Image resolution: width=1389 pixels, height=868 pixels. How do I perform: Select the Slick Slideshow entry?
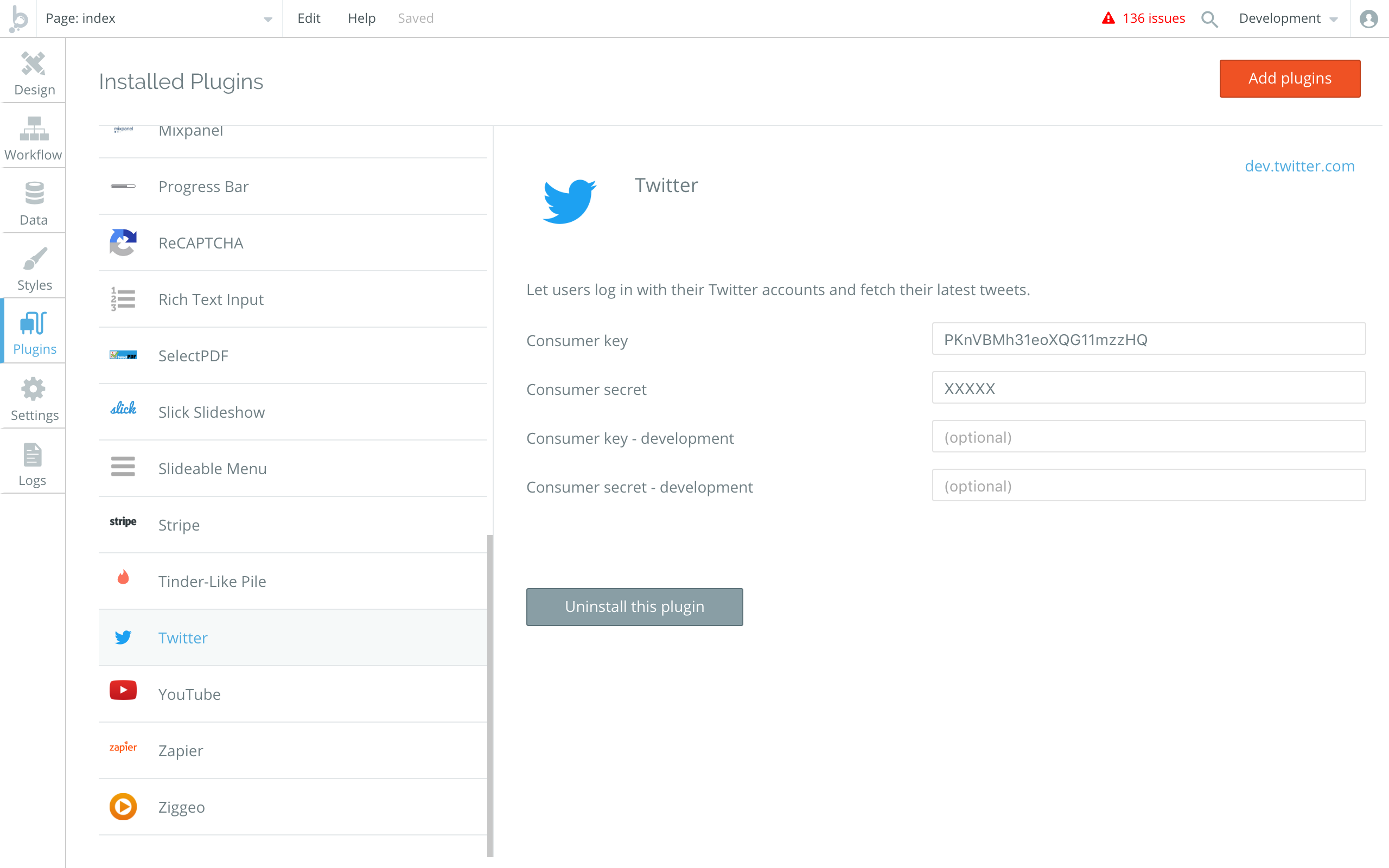[293, 412]
